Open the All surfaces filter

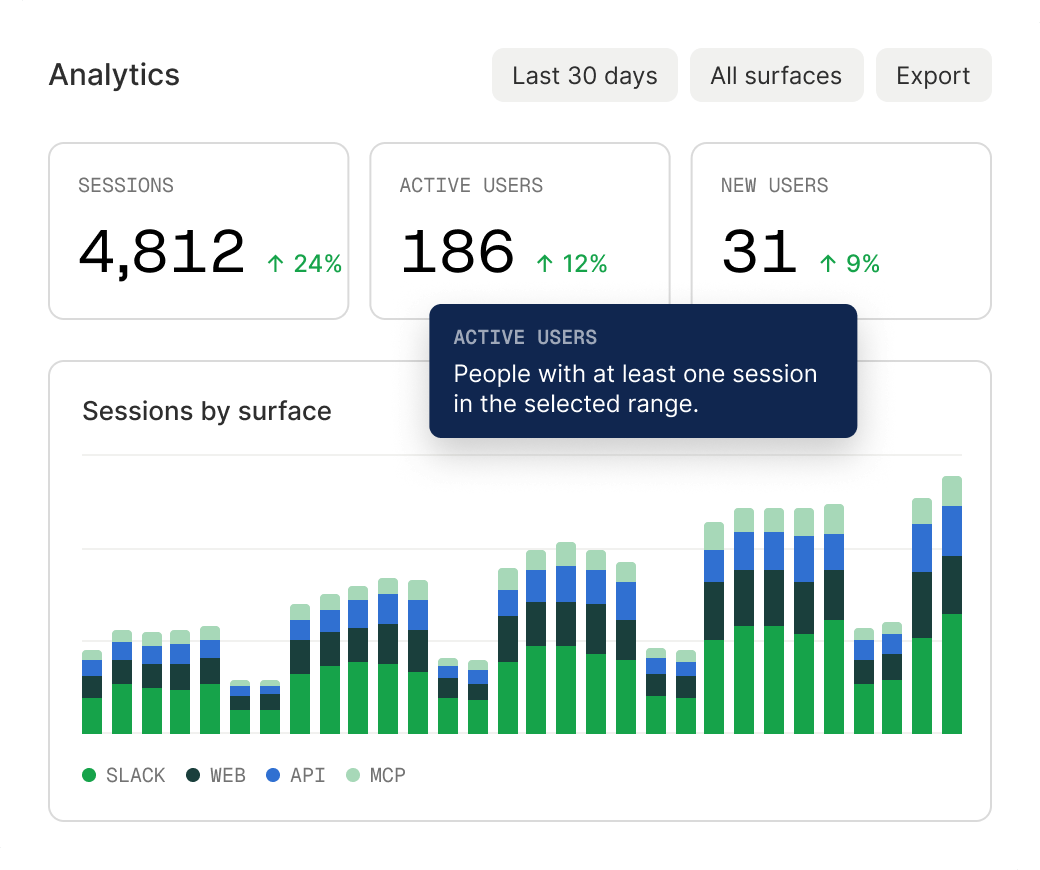pos(777,75)
